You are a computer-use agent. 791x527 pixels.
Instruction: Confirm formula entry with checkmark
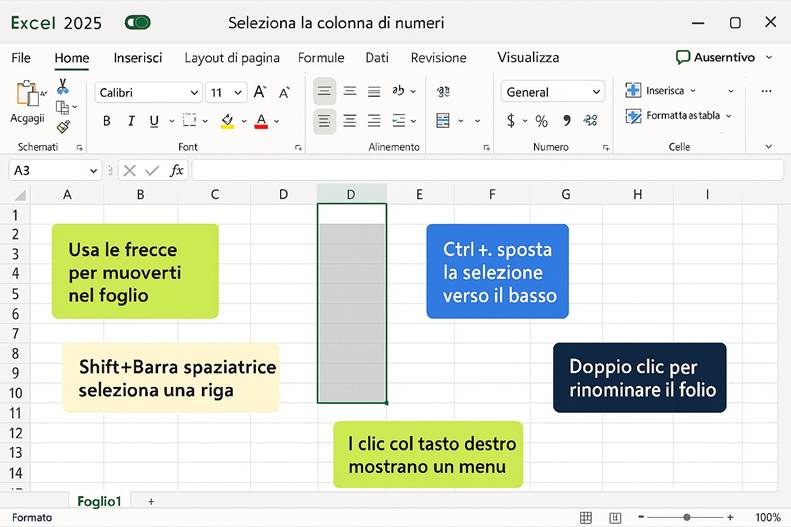coord(152,171)
